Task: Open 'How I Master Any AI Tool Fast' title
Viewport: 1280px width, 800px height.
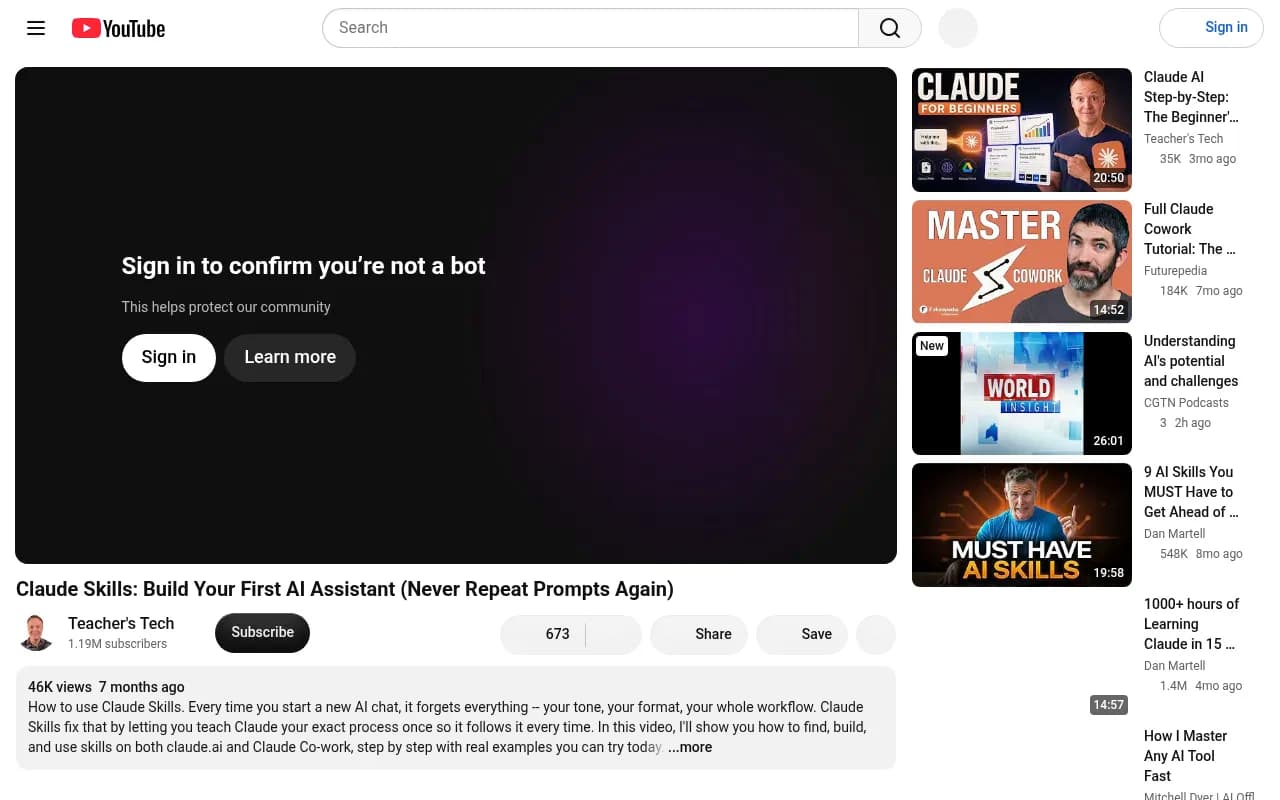Action: point(1186,756)
